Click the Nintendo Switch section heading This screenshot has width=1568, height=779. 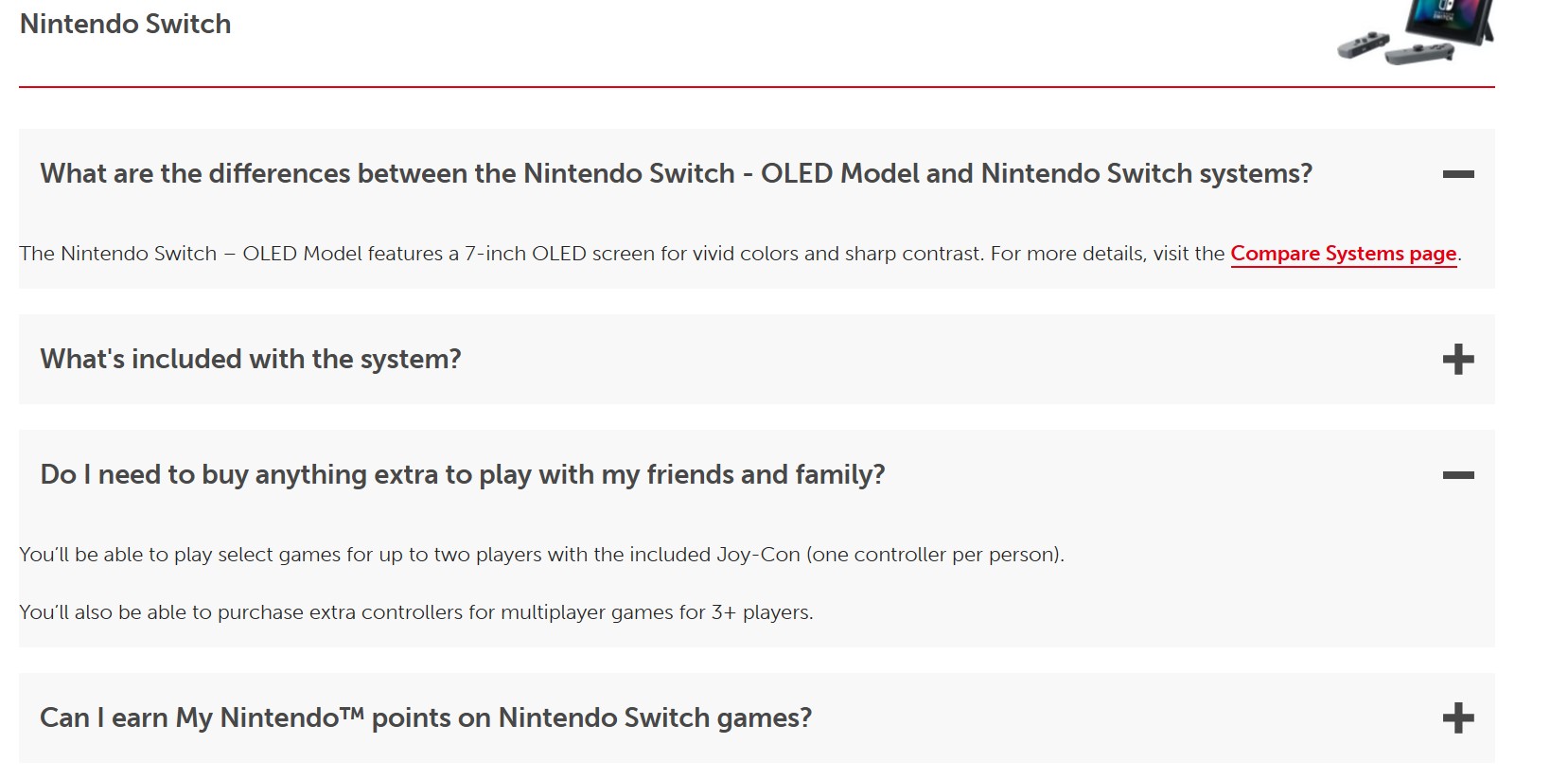click(x=125, y=25)
